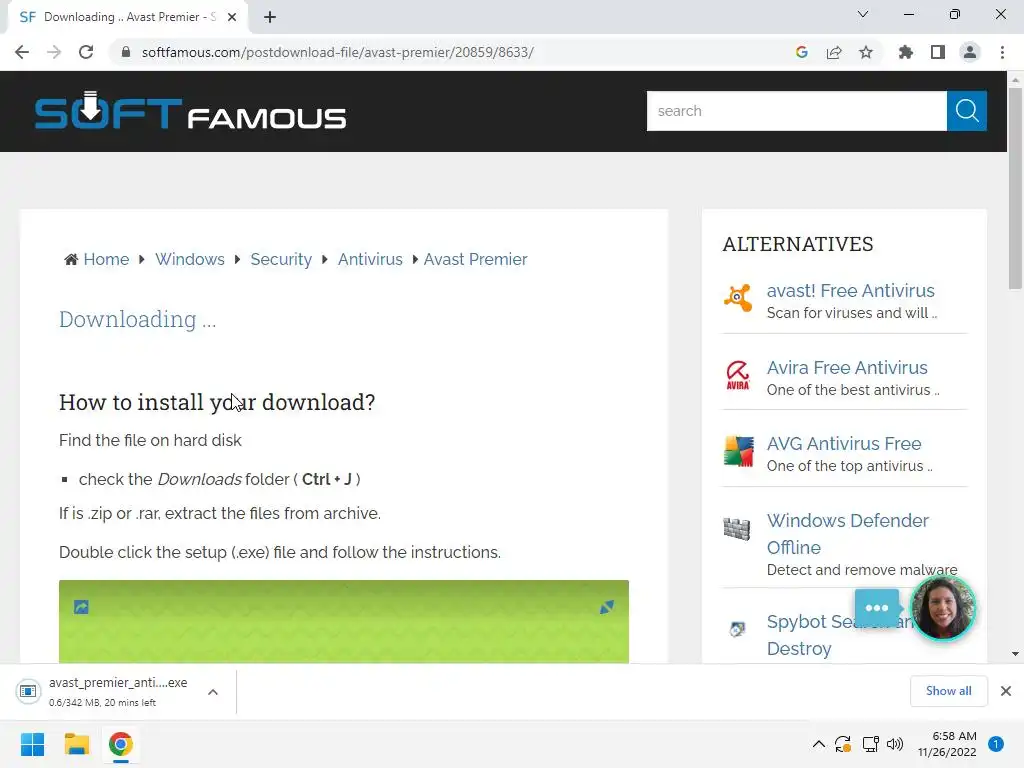Open the Chrome profile avatar
This screenshot has height=768, width=1024.
click(x=970, y=52)
